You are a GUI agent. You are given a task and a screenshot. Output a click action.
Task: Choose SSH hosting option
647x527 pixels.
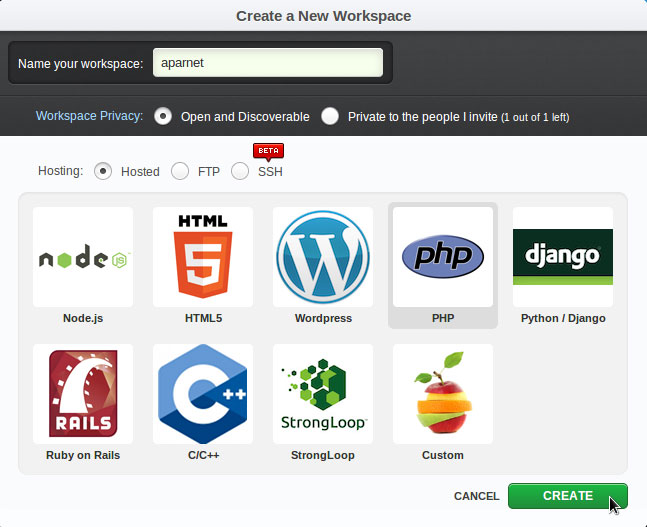coord(240,171)
